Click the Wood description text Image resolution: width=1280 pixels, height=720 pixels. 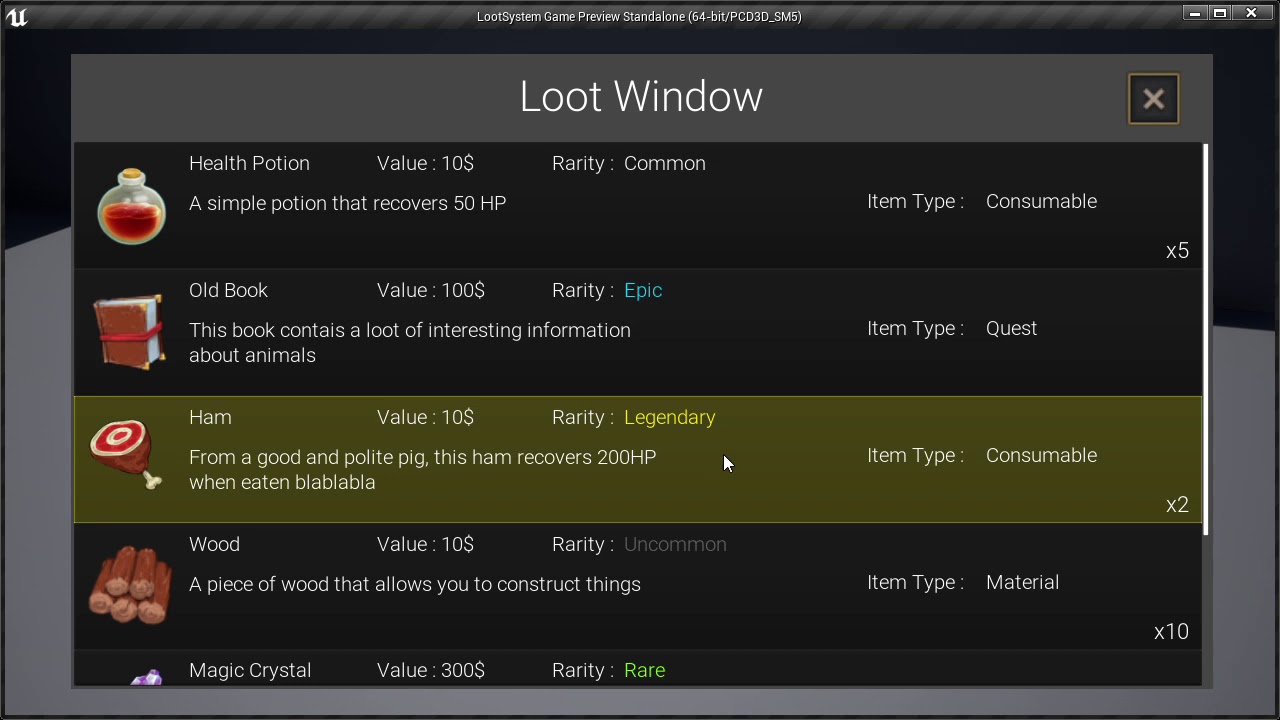(415, 584)
